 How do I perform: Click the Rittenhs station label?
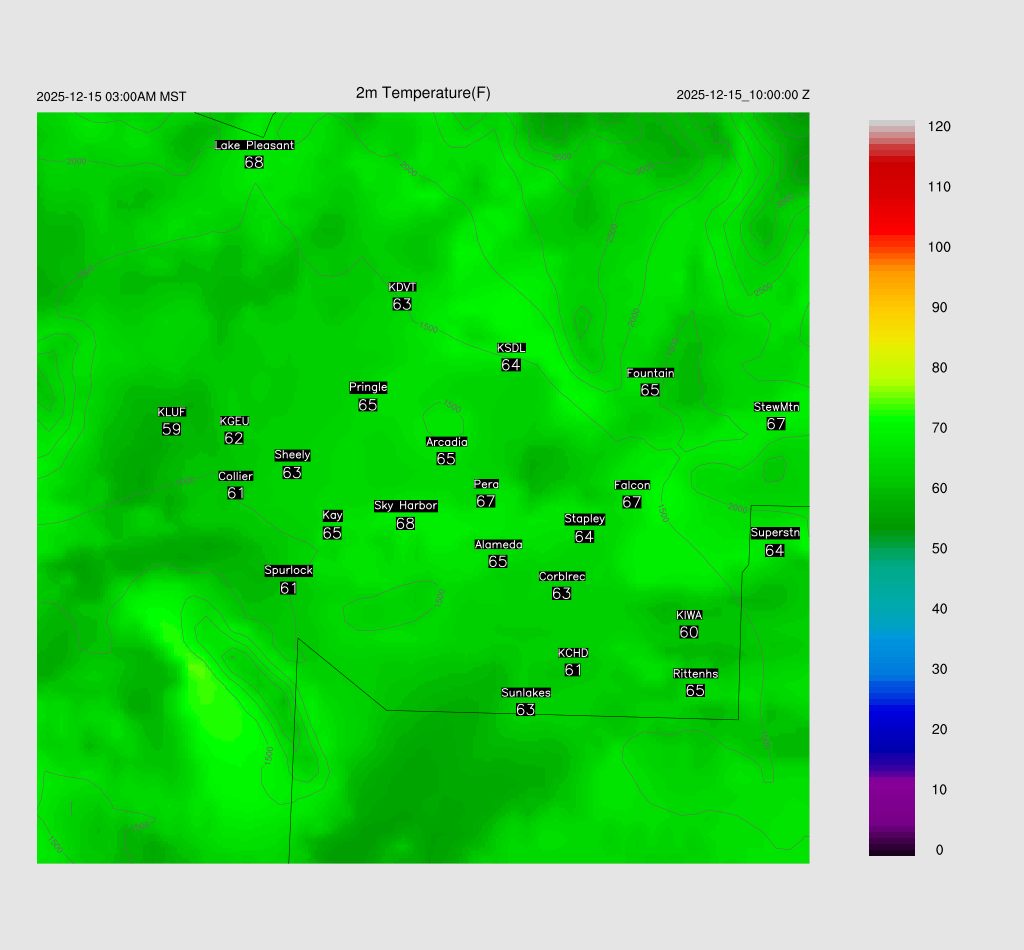pos(696,674)
